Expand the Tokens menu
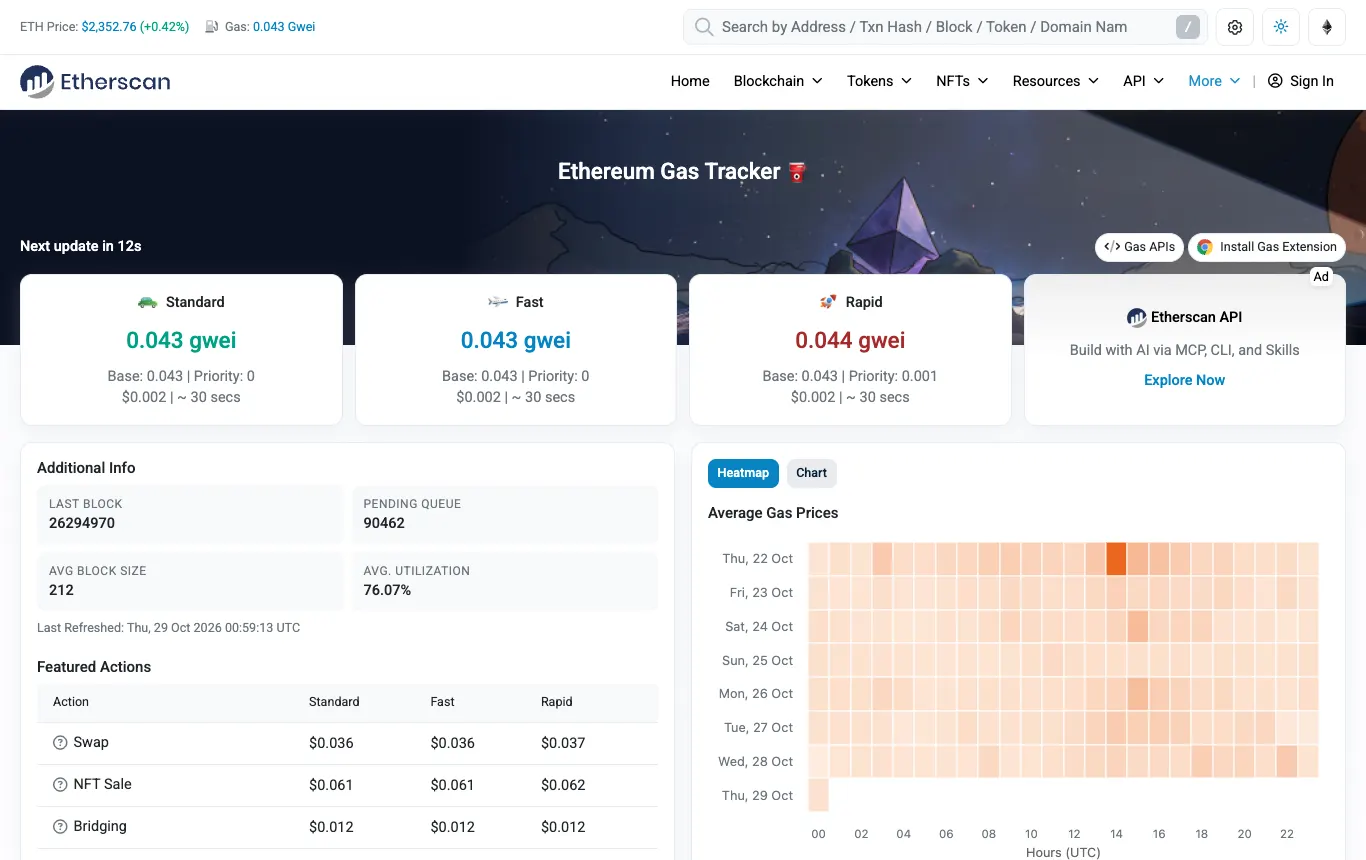1366x860 pixels. [879, 81]
